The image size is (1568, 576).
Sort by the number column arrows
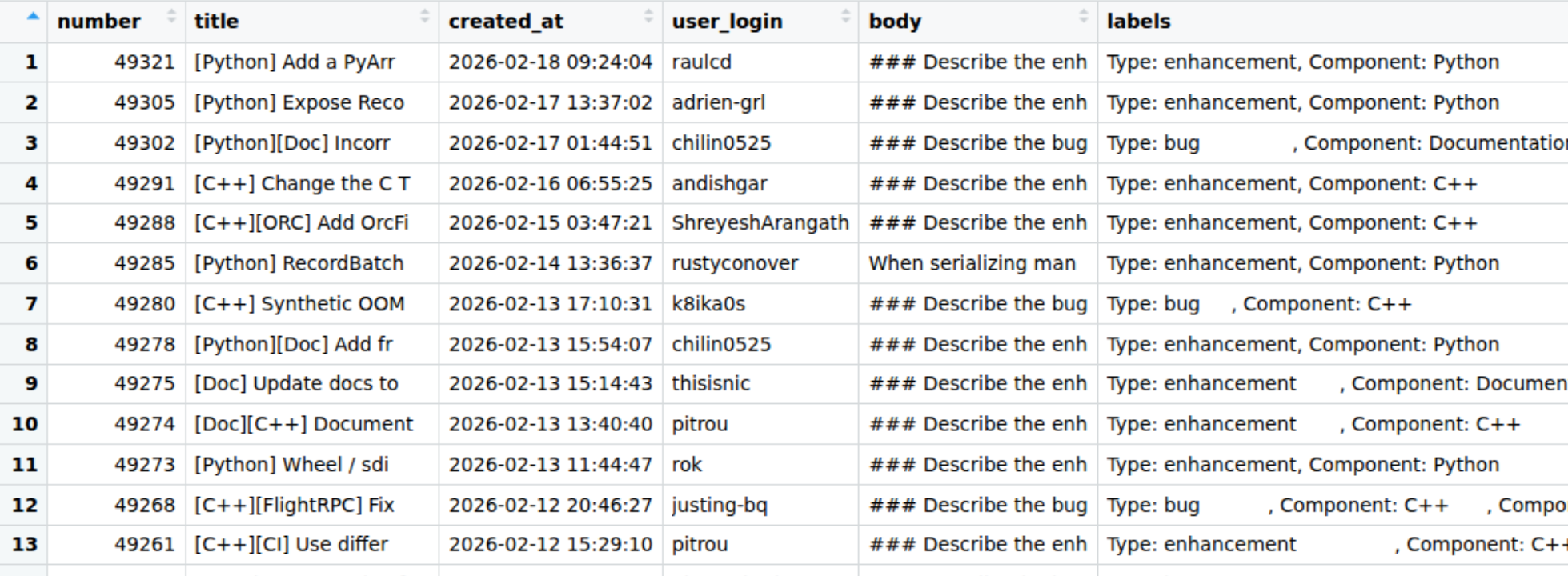tap(171, 17)
